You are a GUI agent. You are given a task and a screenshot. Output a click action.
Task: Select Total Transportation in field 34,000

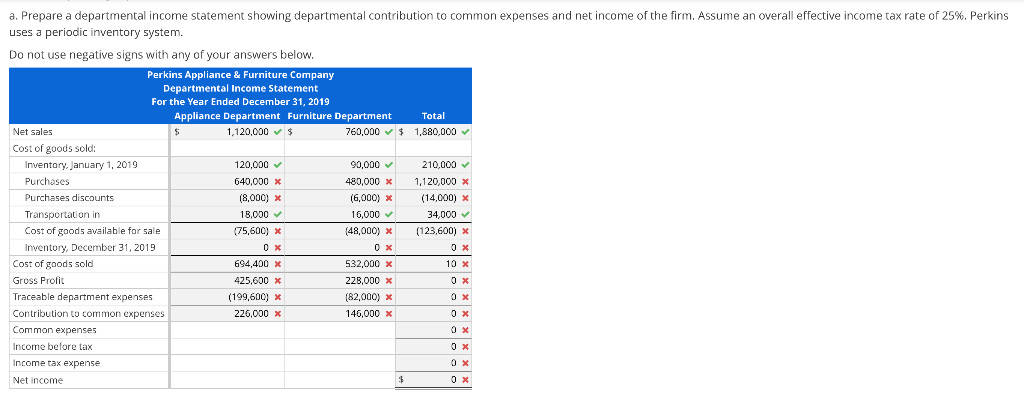click(x=433, y=214)
